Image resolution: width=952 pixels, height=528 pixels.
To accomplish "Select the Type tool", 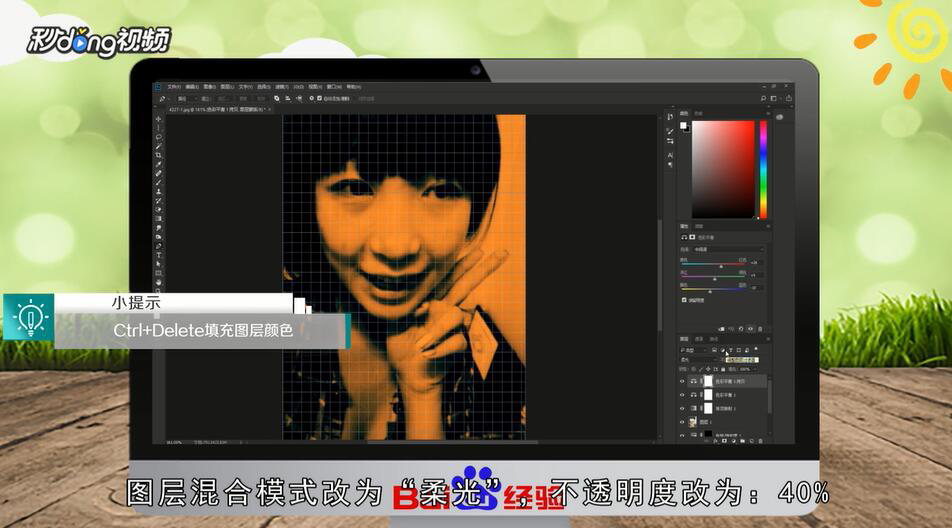I will point(158,256).
